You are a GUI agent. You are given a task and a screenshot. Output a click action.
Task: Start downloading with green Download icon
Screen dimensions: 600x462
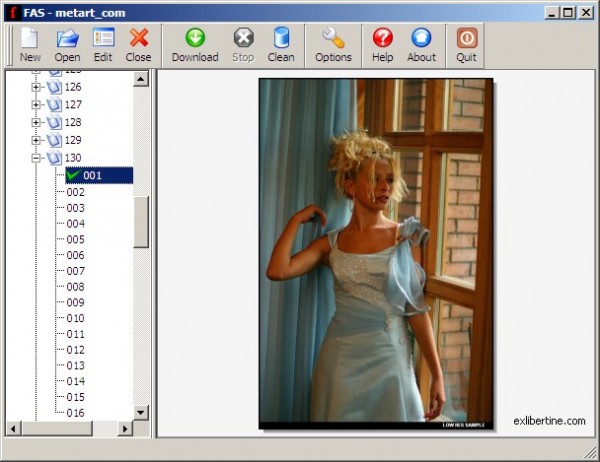coord(195,38)
